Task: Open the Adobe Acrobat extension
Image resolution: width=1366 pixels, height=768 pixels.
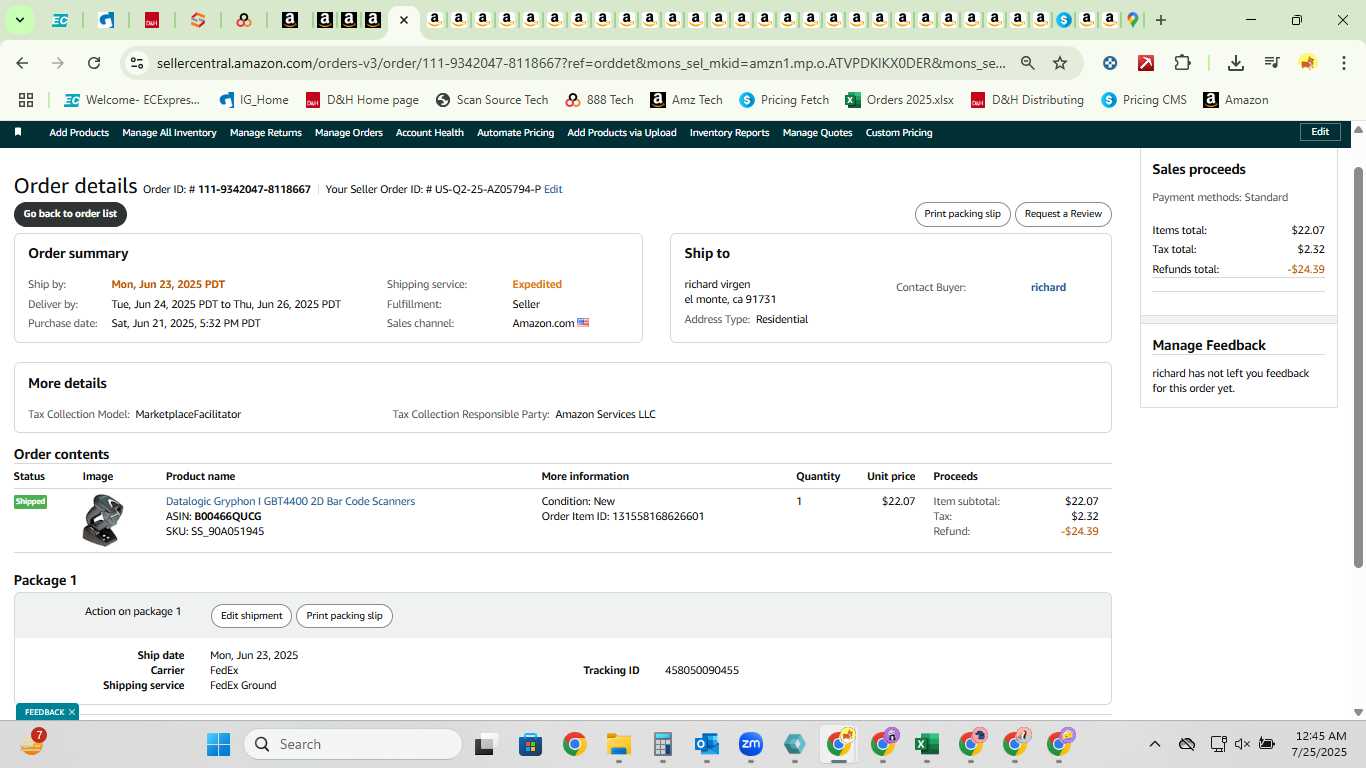Action: (x=1146, y=63)
